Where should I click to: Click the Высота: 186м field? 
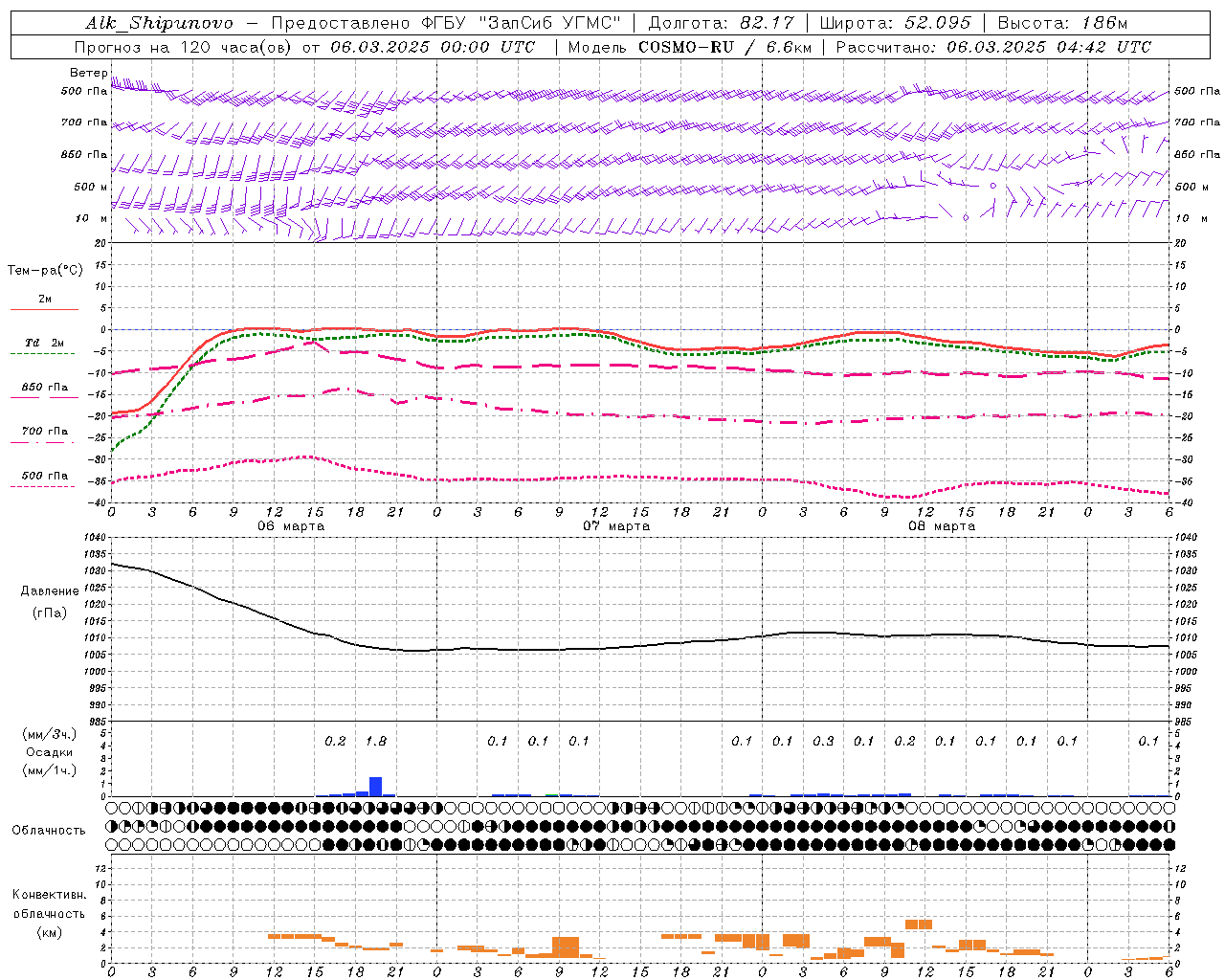pyautogui.click(x=1063, y=23)
